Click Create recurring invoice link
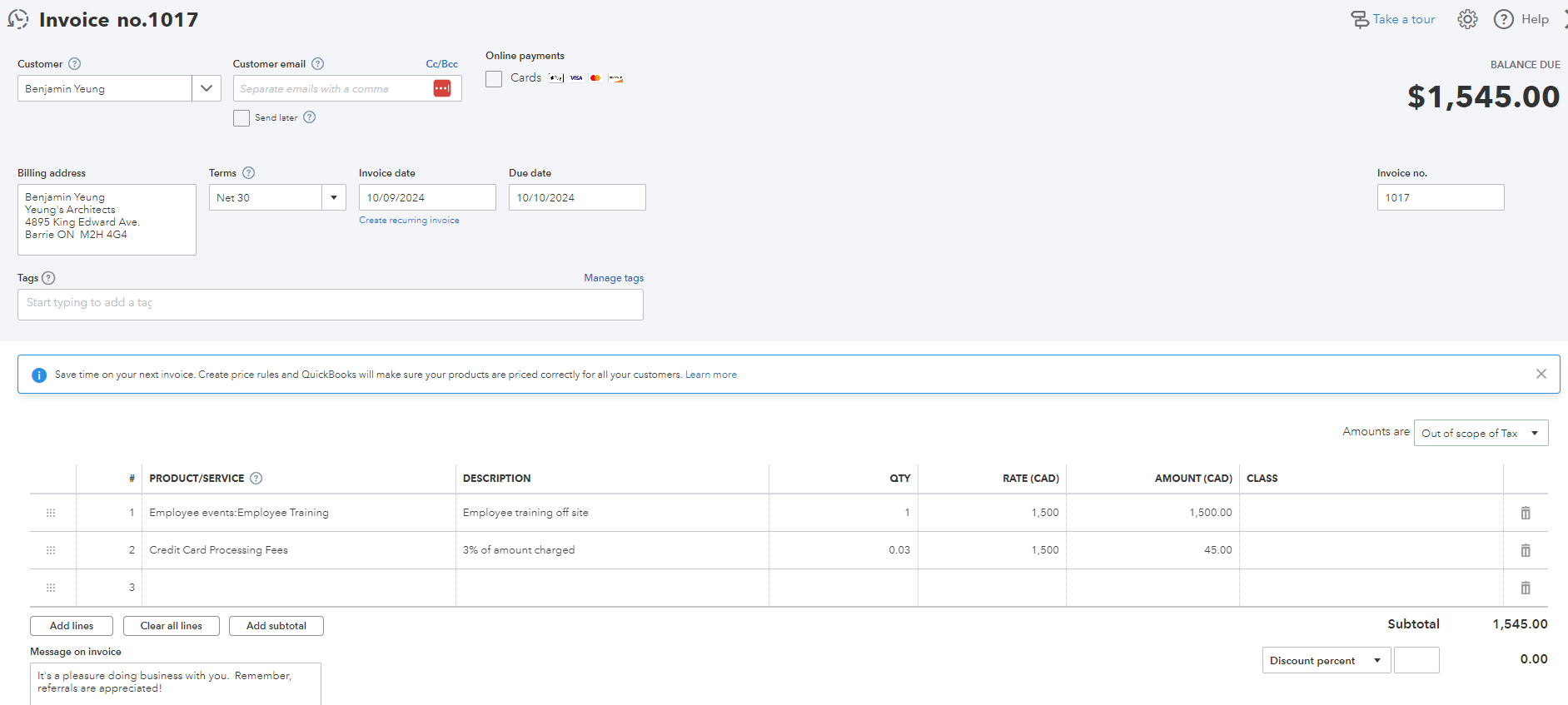 tap(409, 221)
